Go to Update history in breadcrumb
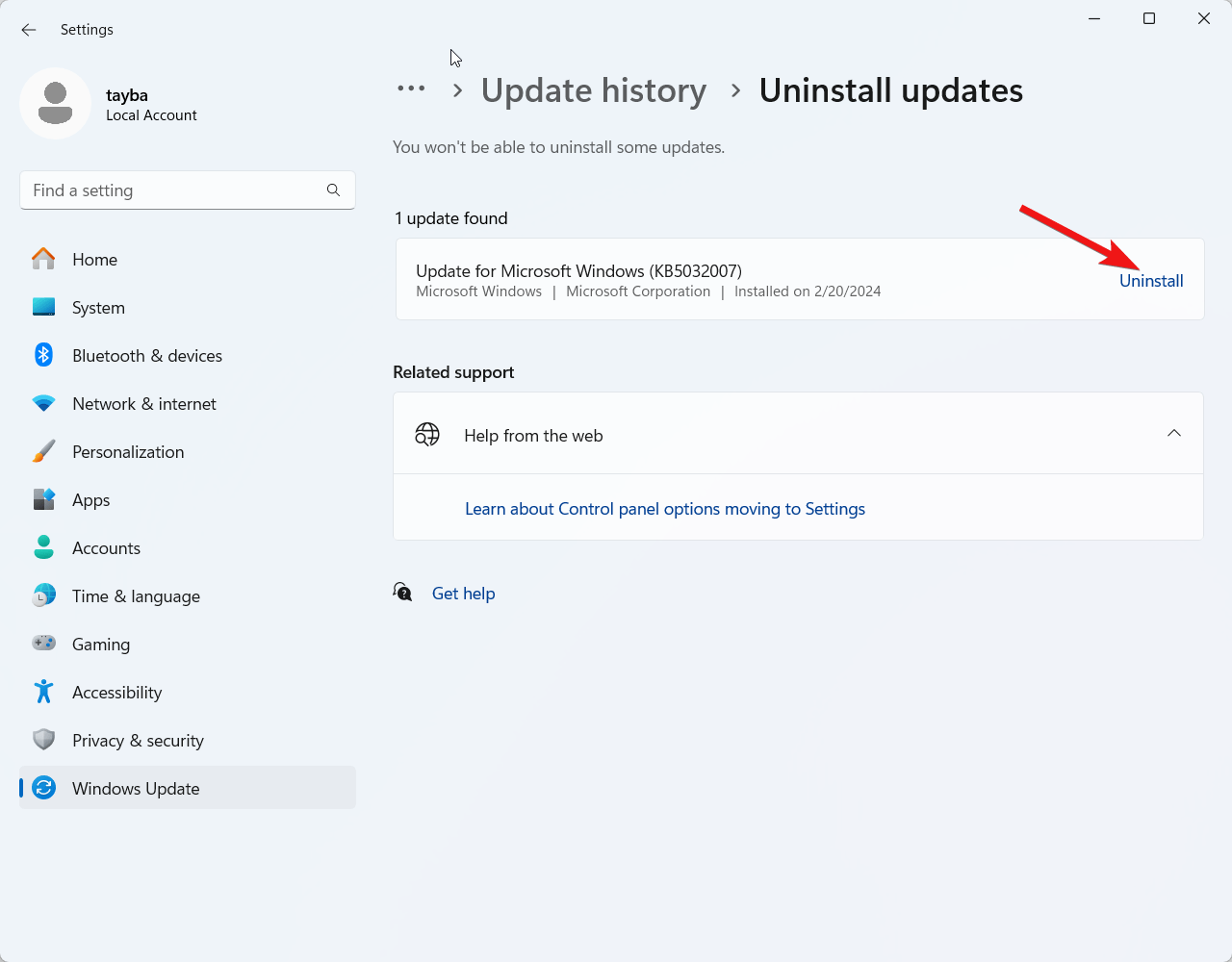Screen dimensions: 1232x962 point(593,90)
